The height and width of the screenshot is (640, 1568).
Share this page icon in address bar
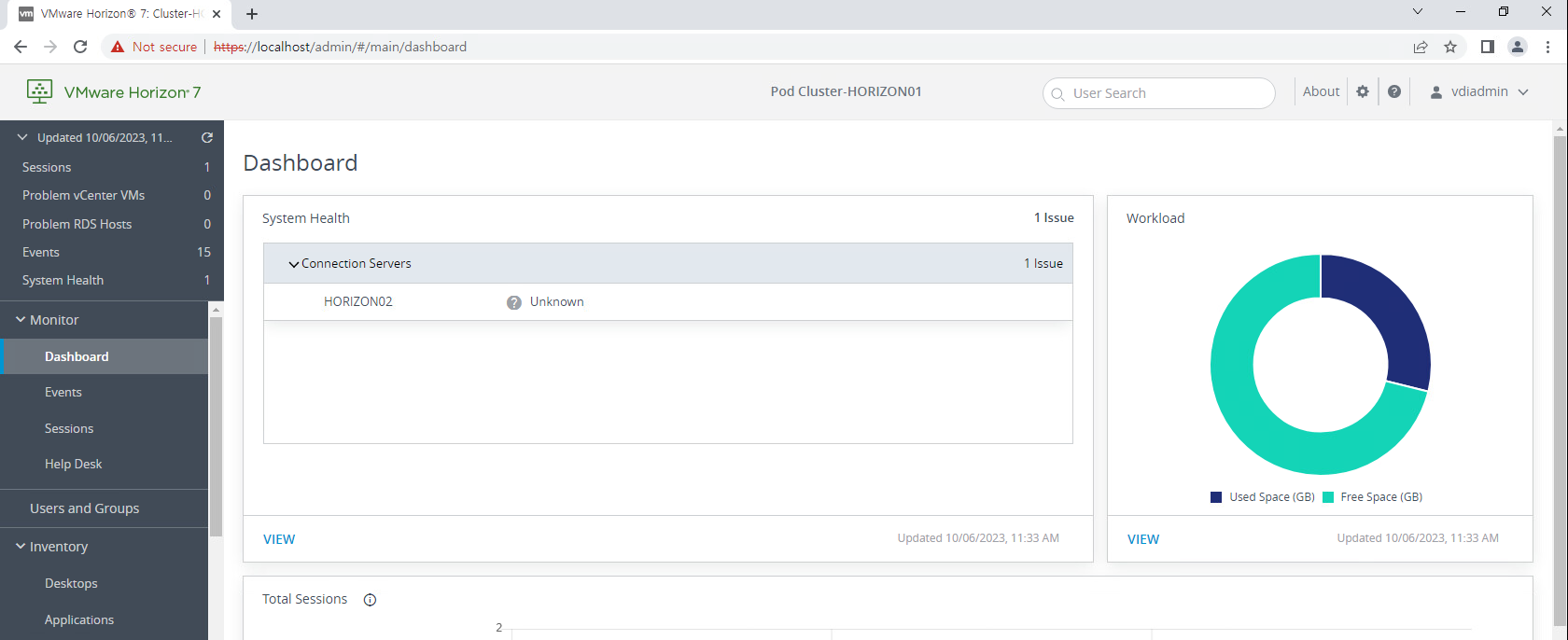[x=1421, y=47]
